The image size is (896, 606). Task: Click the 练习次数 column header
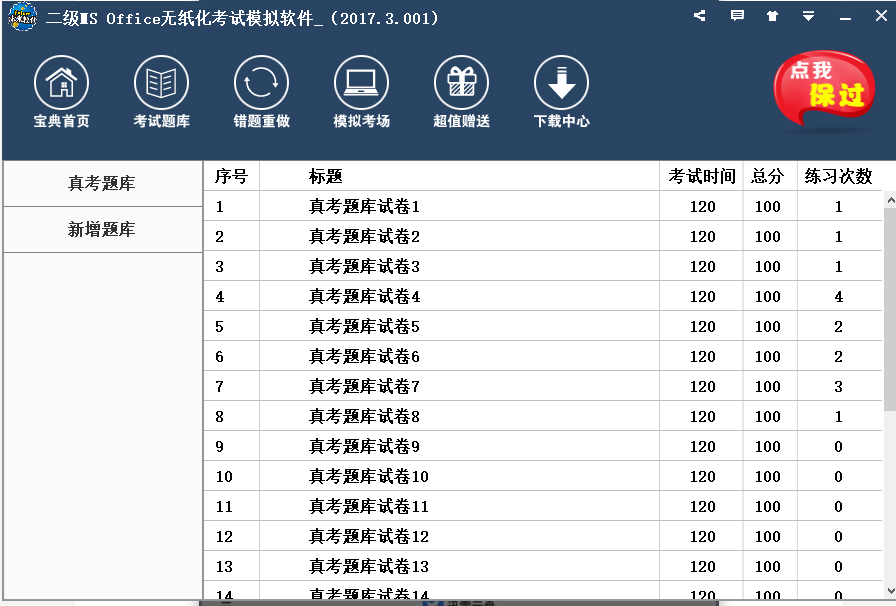pos(838,176)
